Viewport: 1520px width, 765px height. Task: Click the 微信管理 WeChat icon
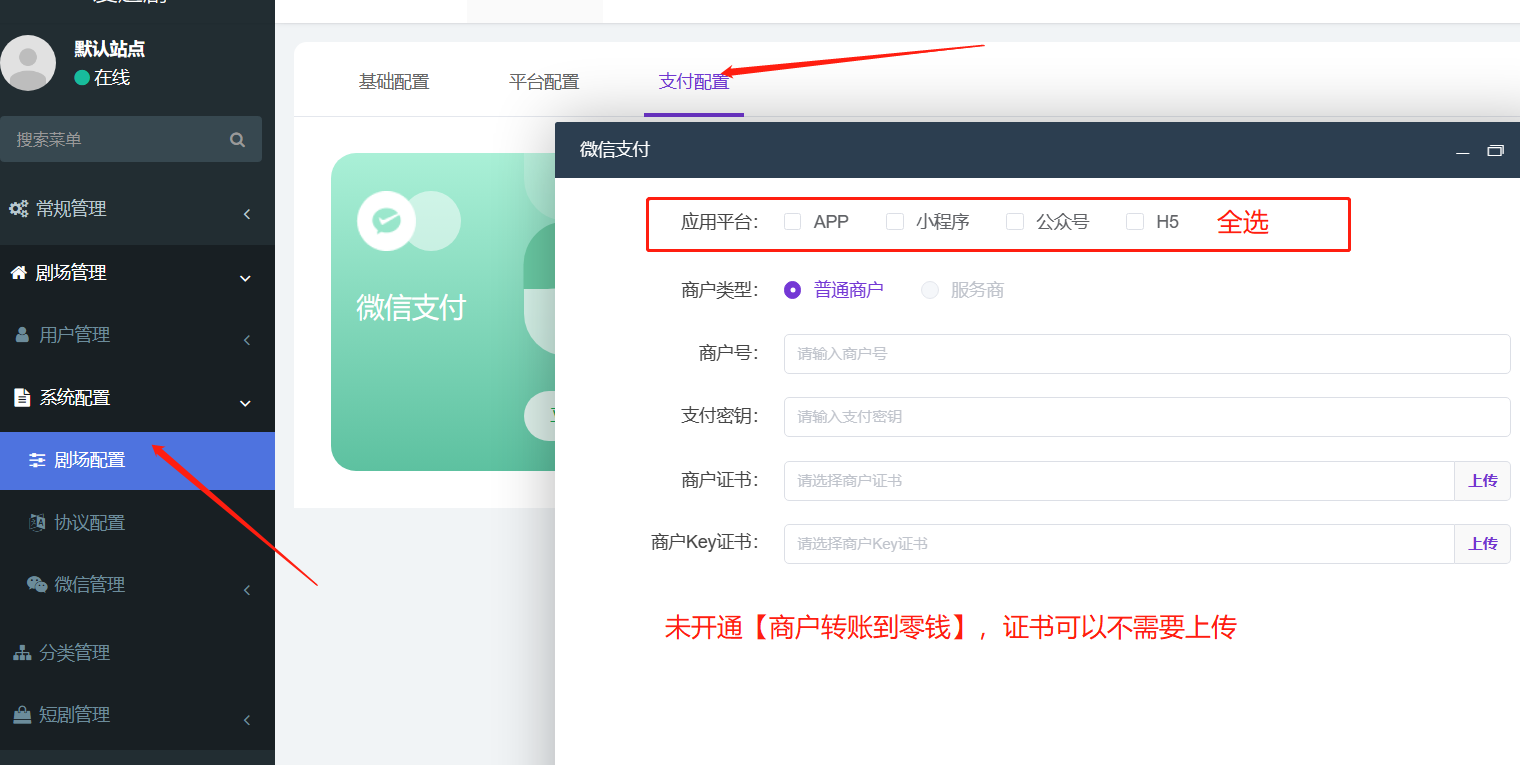(x=39, y=584)
